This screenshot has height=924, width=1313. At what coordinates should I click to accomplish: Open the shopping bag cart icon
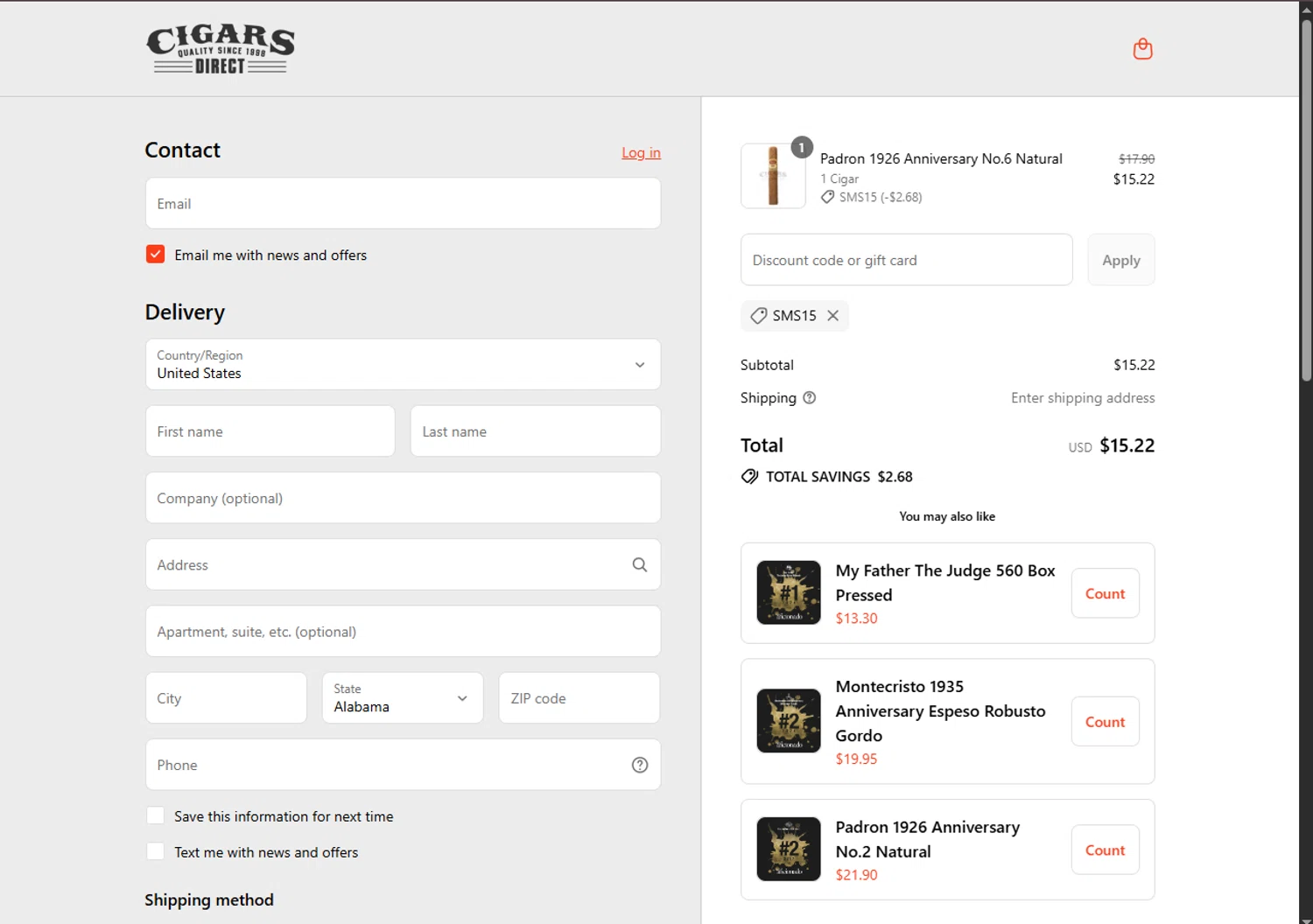1142,49
